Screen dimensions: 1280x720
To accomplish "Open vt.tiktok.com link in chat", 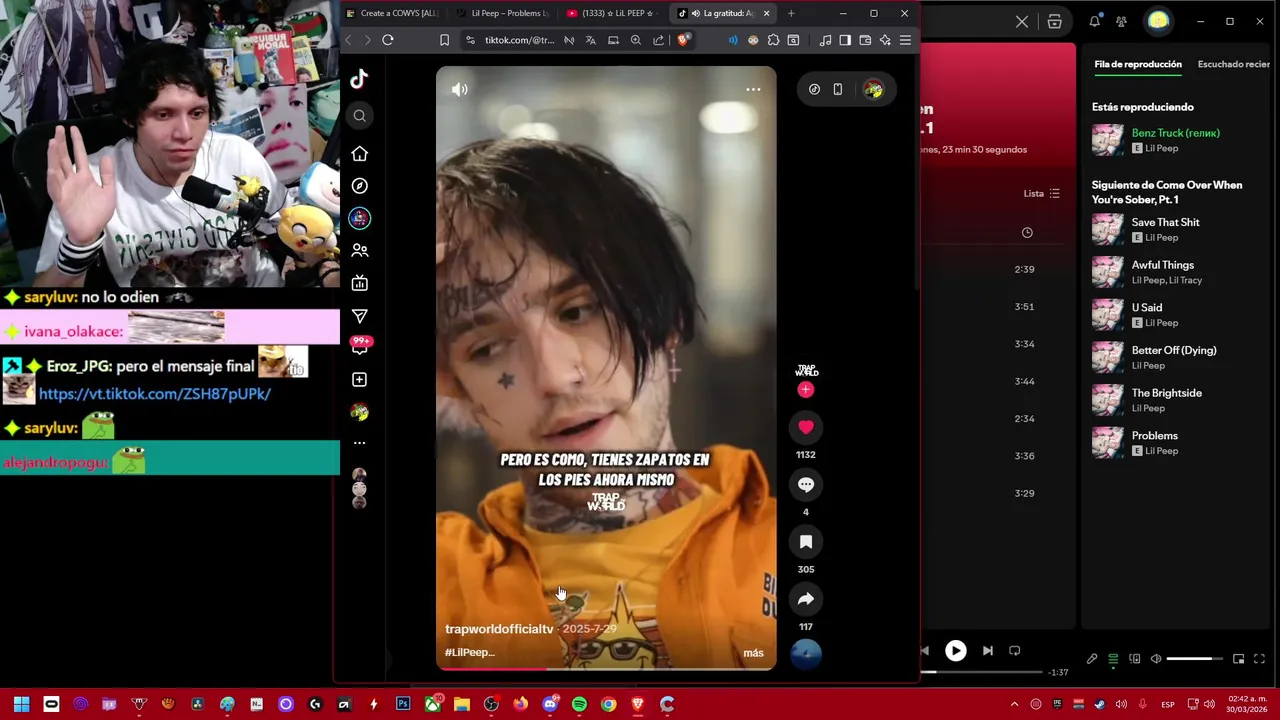I will click(x=155, y=394).
